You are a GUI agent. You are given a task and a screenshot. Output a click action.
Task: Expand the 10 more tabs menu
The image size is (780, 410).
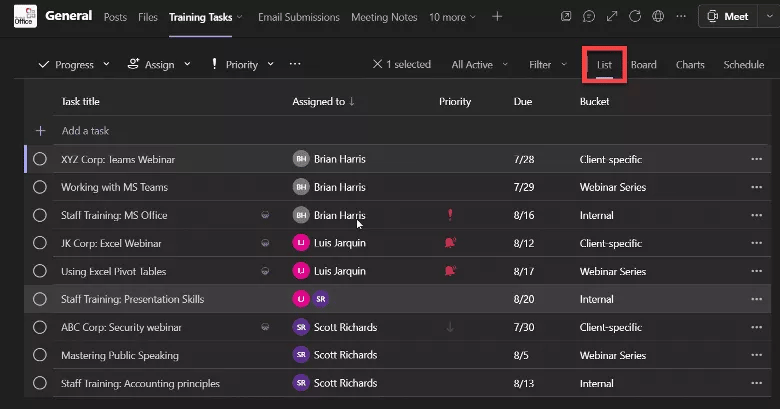tap(452, 17)
